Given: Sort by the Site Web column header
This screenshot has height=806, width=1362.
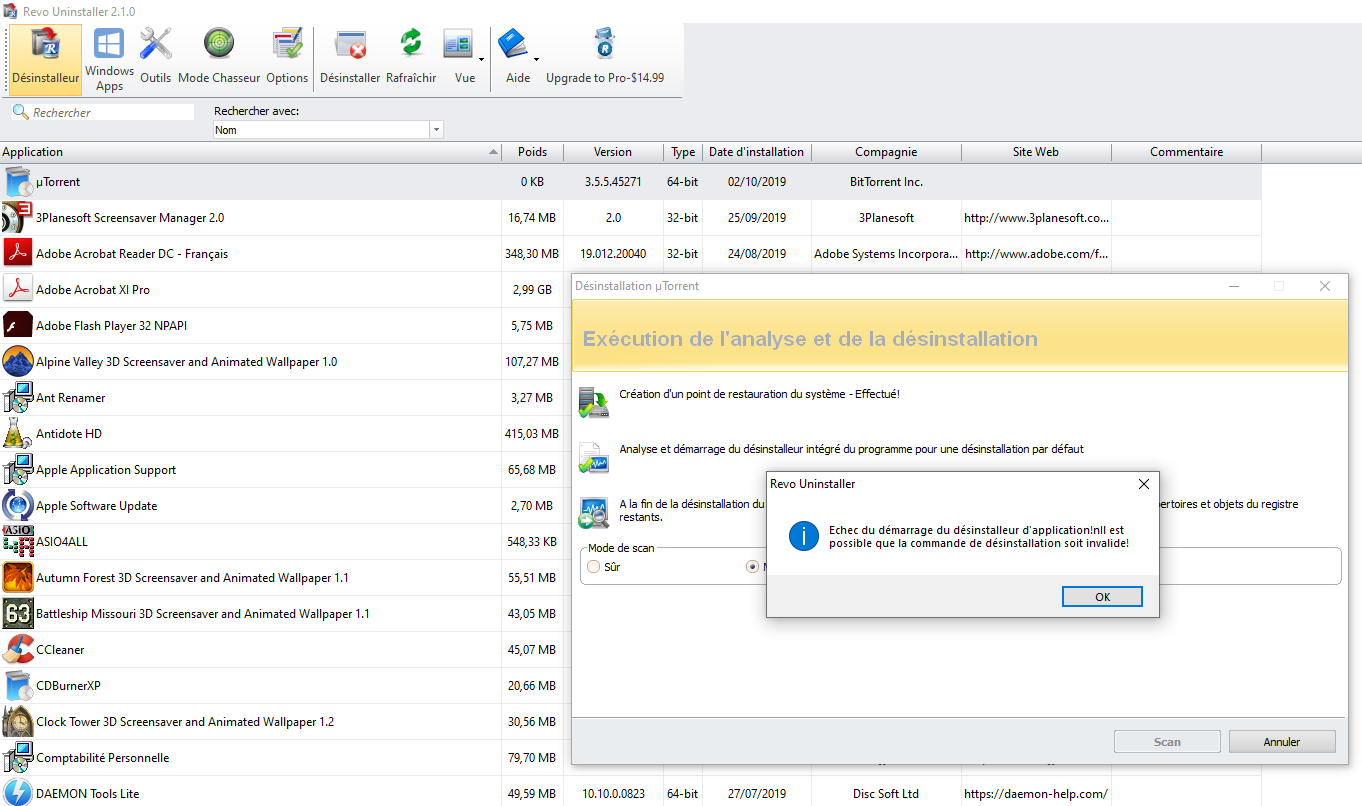Looking at the screenshot, I should pos(1036,152).
